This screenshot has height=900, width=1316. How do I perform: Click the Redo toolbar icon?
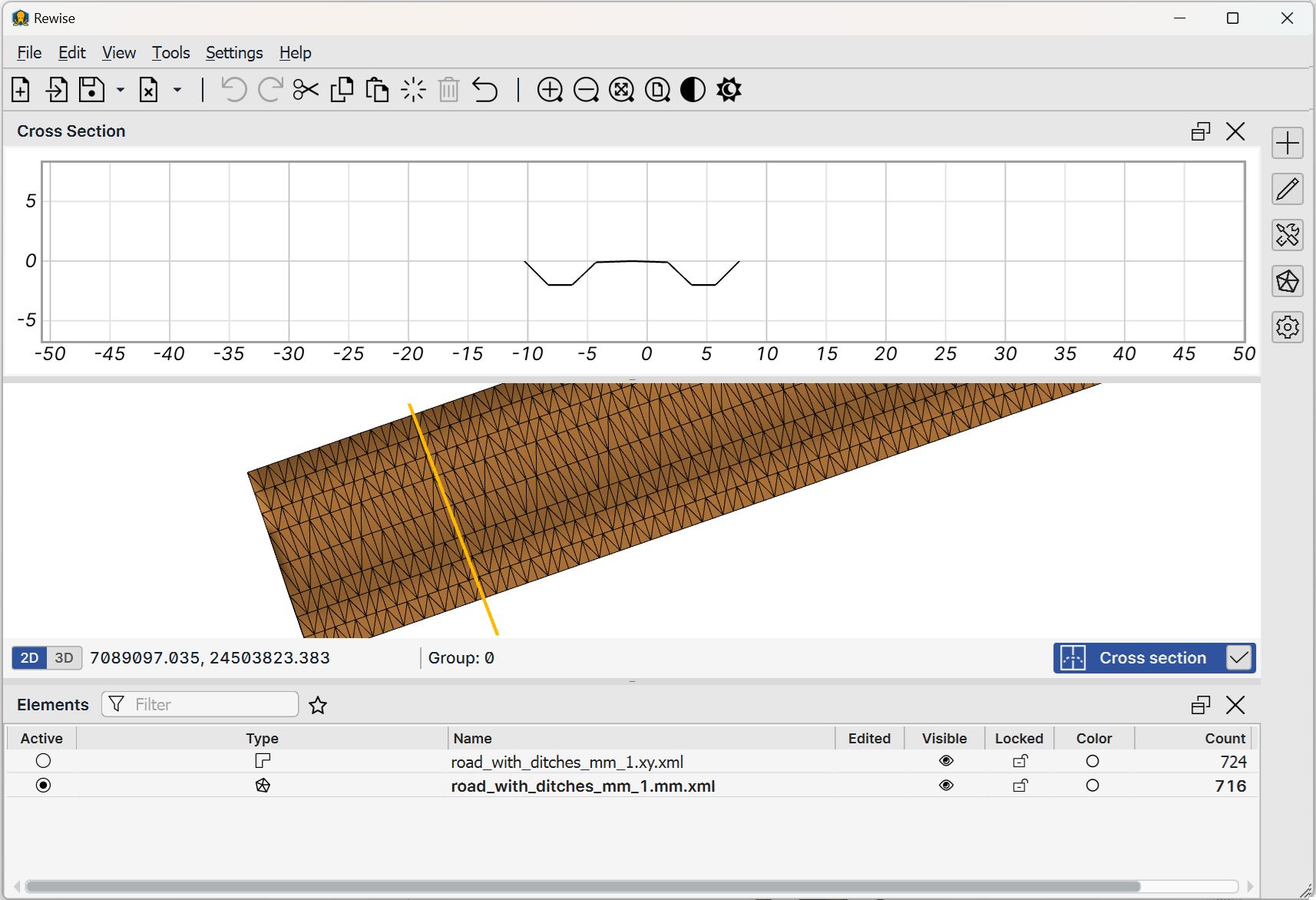tap(270, 90)
